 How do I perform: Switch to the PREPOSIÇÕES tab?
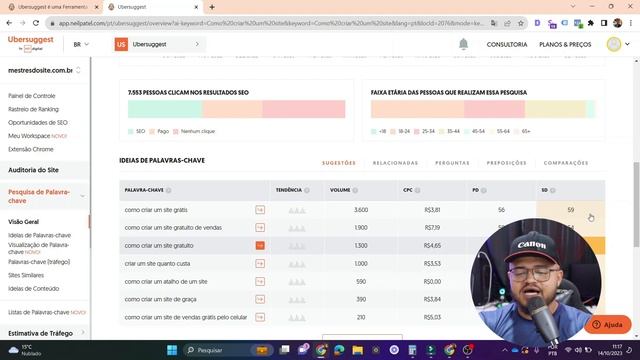(506, 163)
